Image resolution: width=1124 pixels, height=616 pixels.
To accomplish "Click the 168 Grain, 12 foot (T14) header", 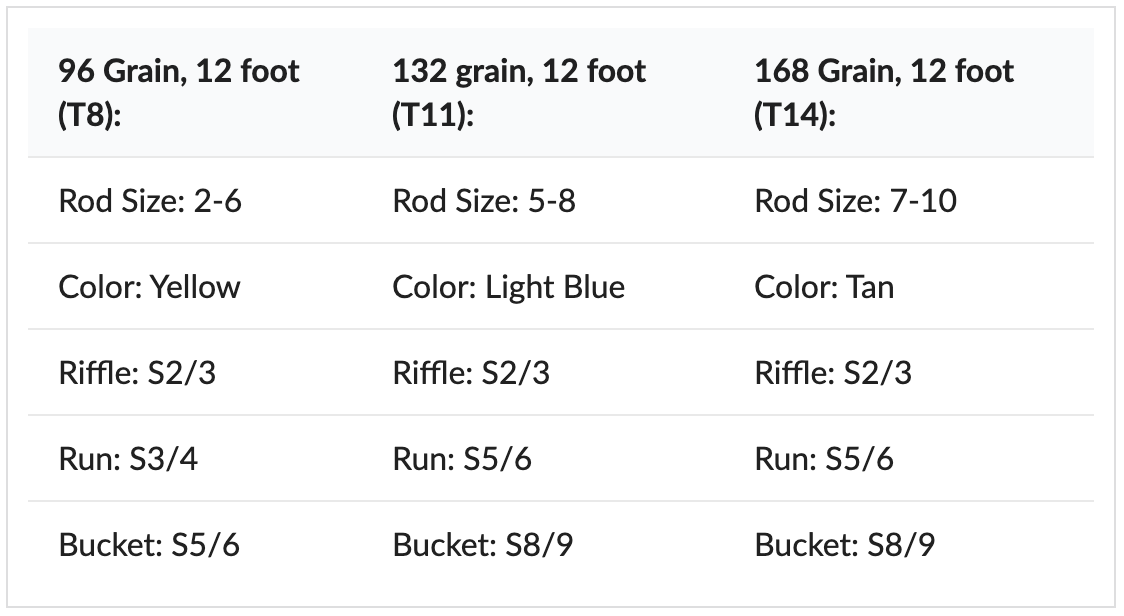I will pos(909,93).
